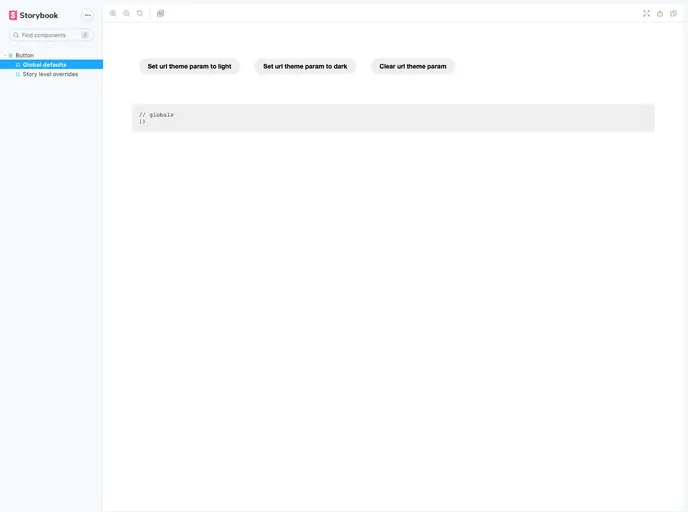688x512 pixels.
Task: Click the zoom in toolbar icon
Action: 113,14
